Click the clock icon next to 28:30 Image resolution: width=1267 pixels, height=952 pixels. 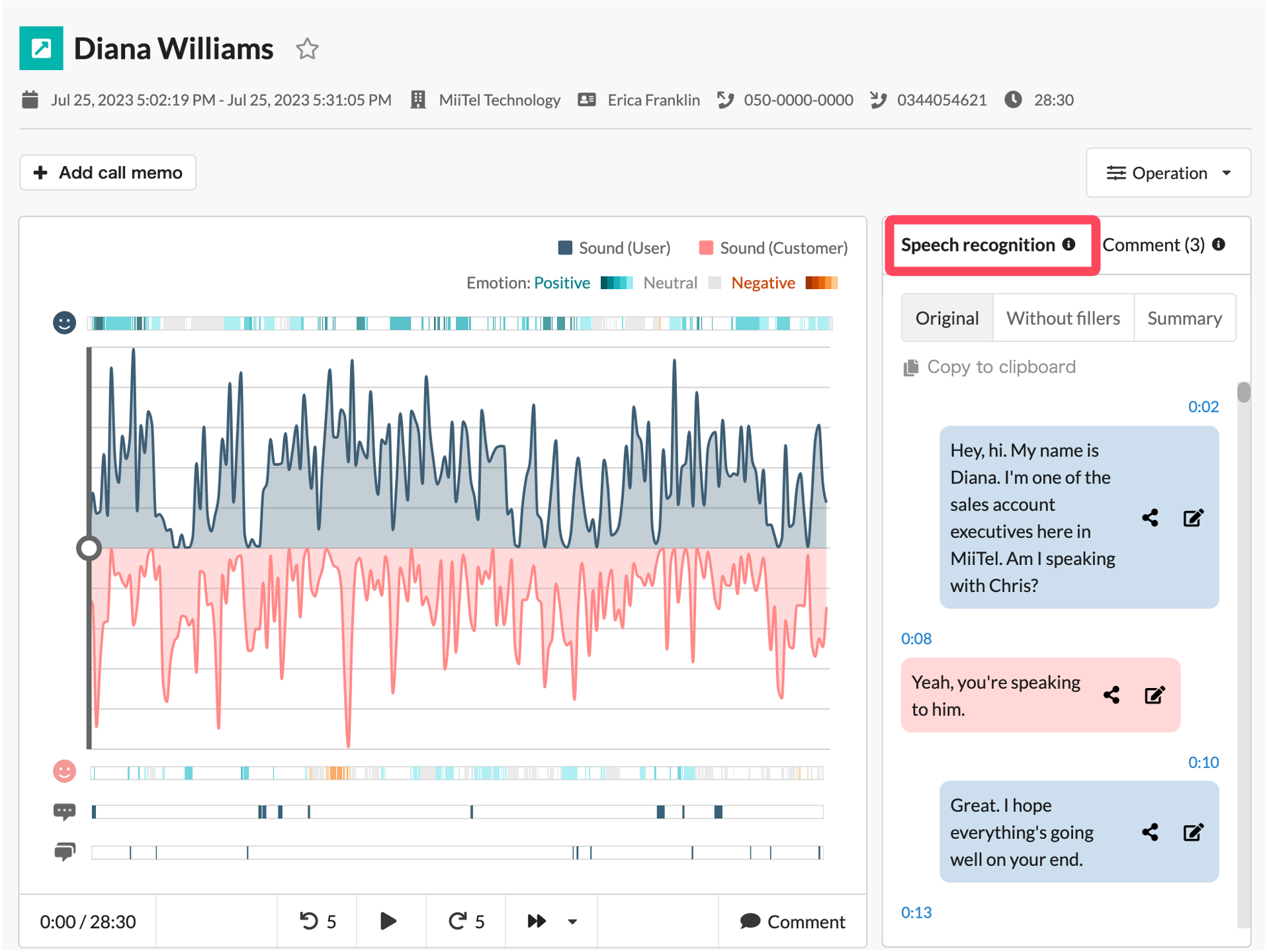(1013, 100)
